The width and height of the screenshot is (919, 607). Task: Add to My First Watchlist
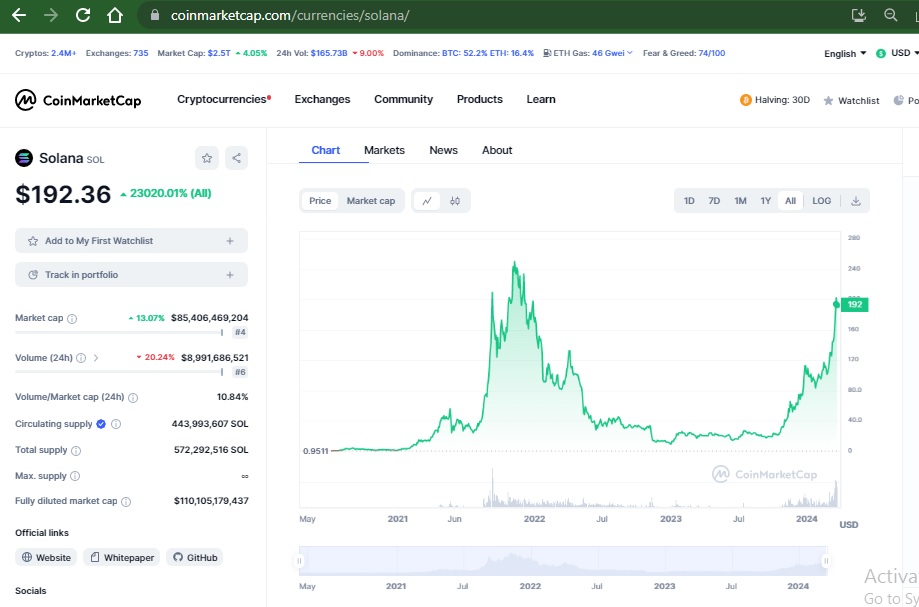click(131, 241)
